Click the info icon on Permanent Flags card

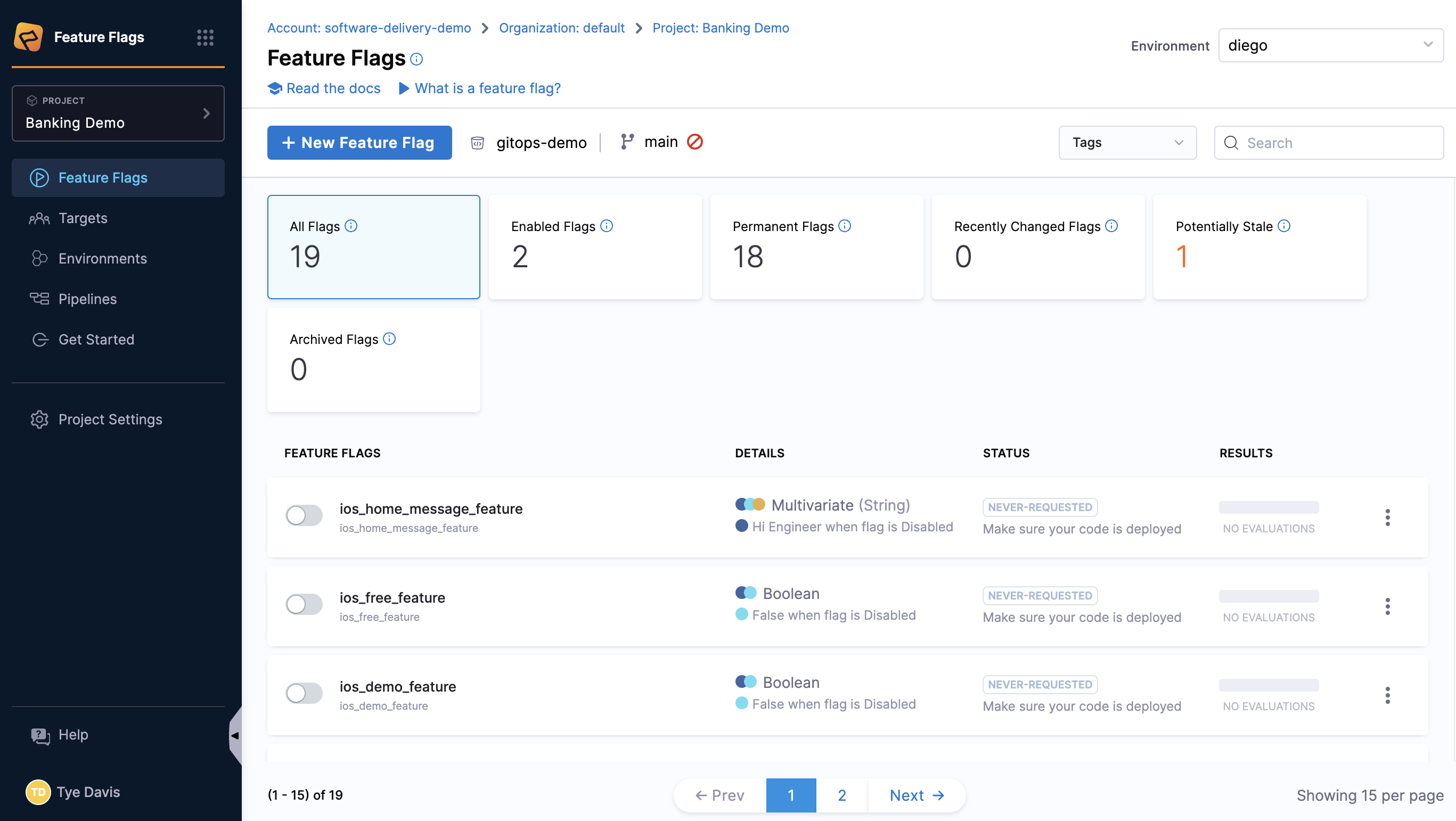point(845,226)
